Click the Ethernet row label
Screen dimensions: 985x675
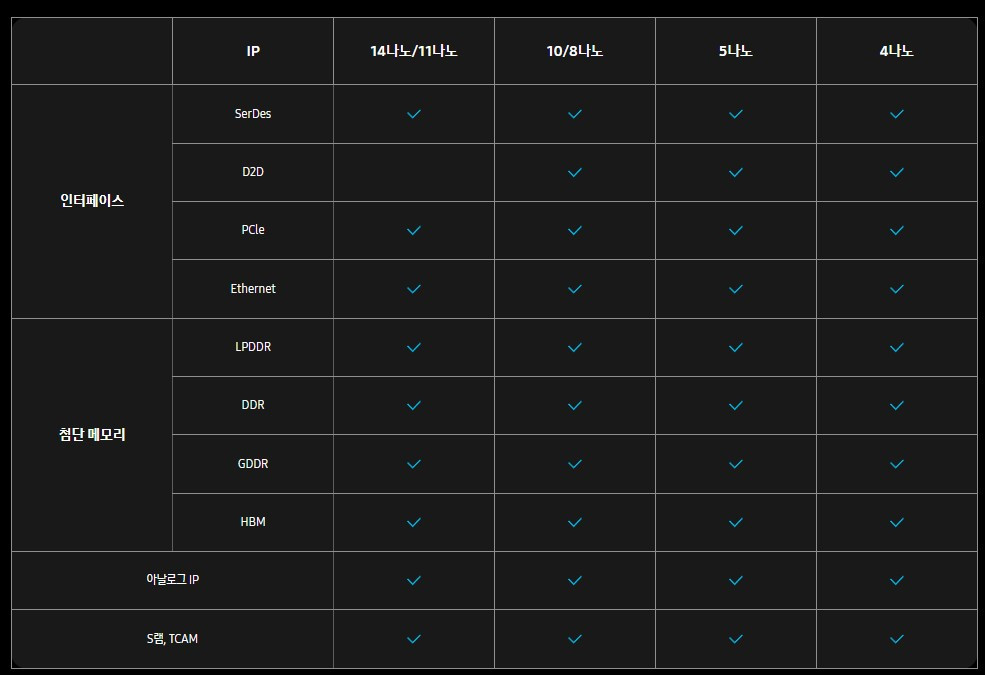click(253, 289)
